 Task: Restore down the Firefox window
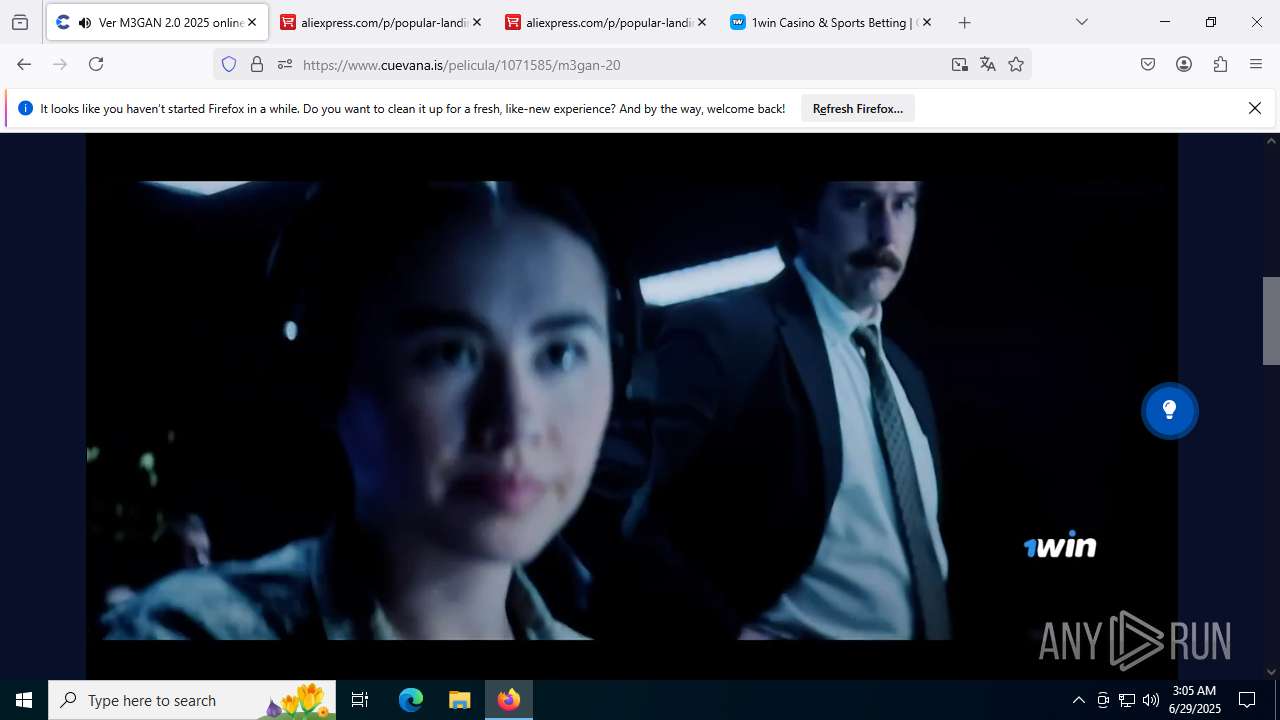point(1211,22)
